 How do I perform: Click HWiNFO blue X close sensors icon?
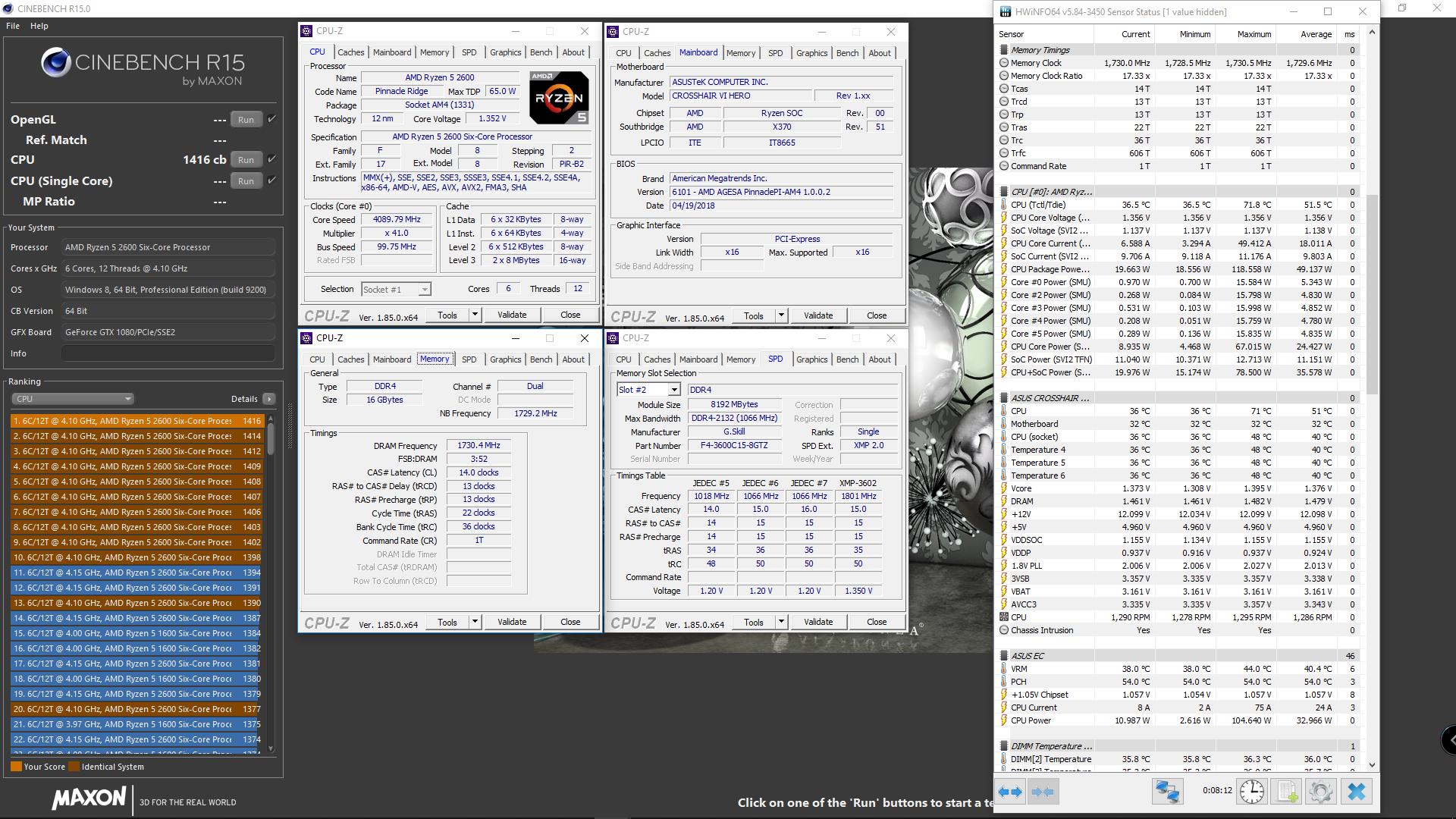[x=1357, y=792]
